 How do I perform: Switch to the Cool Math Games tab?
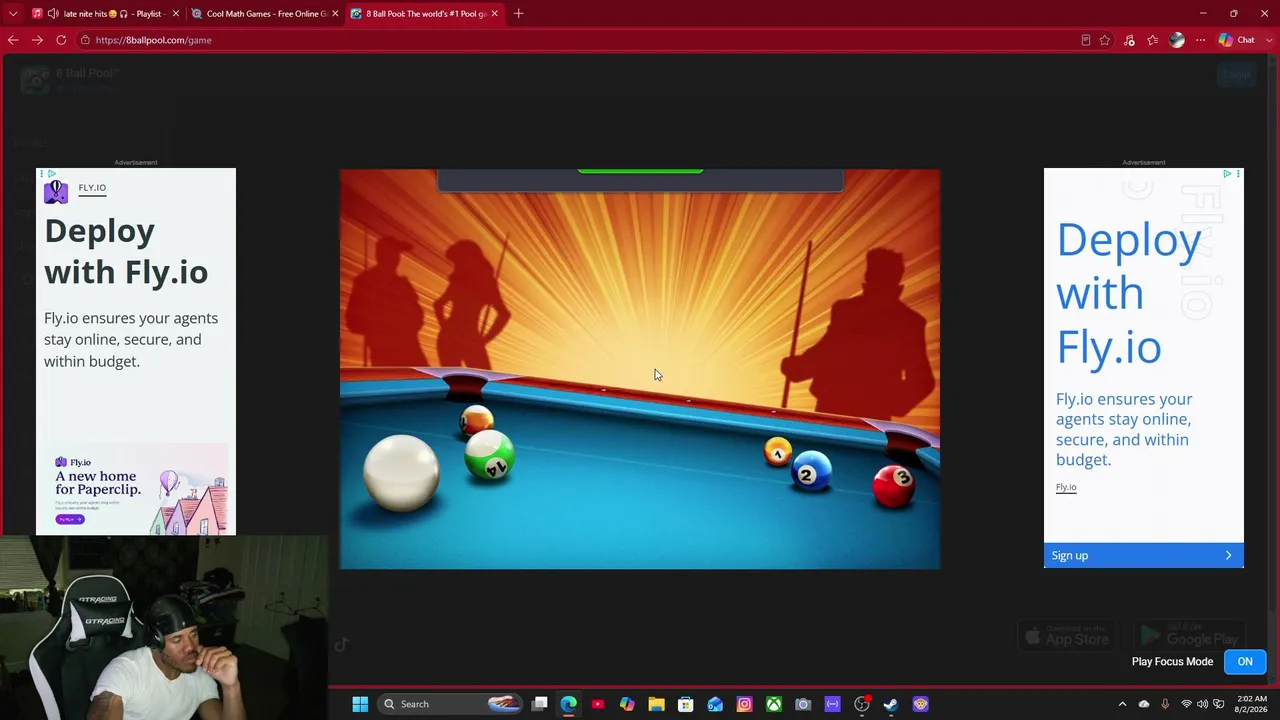point(265,14)
